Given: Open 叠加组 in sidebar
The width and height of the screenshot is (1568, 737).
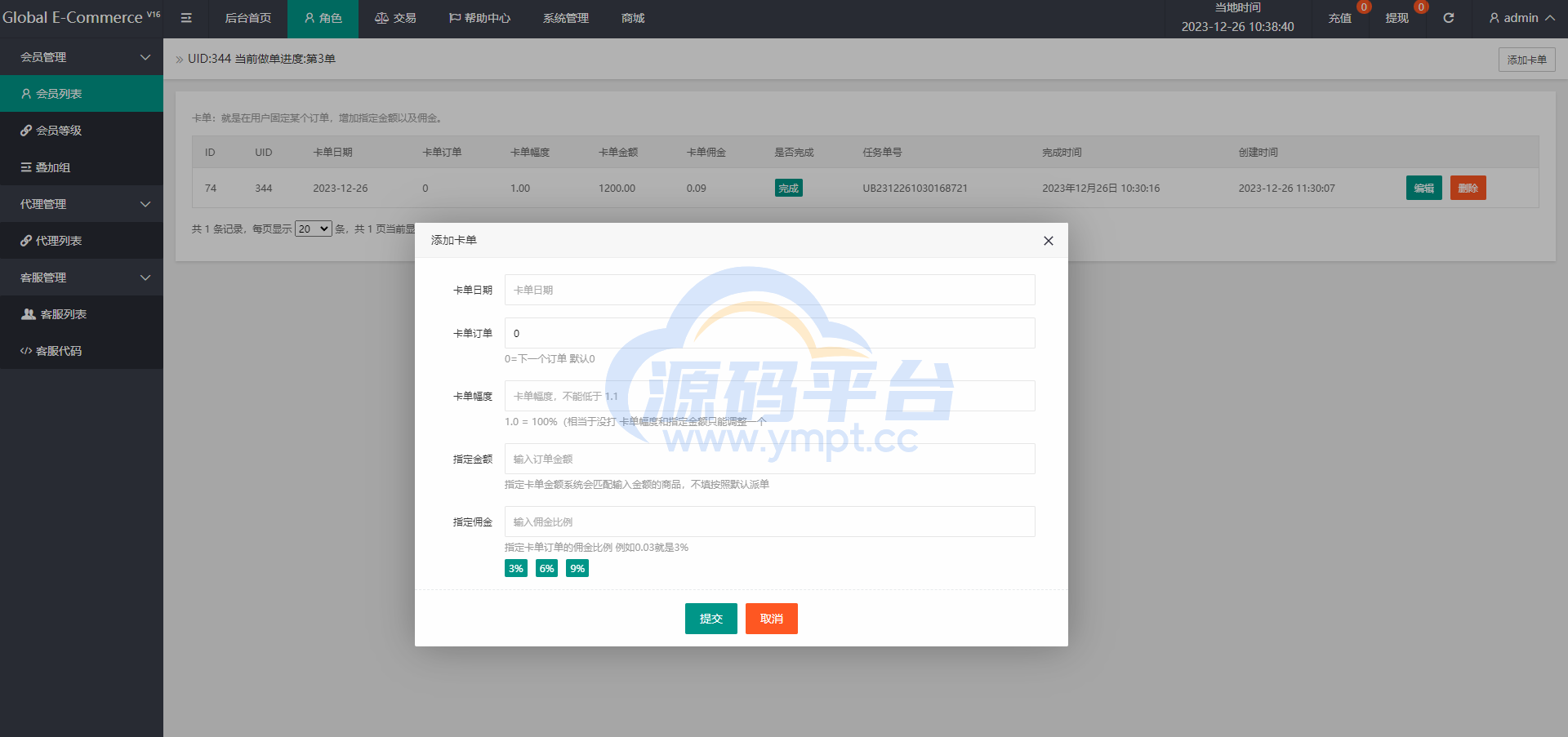Looking at the screenshot, I should [x=82, y=167].
